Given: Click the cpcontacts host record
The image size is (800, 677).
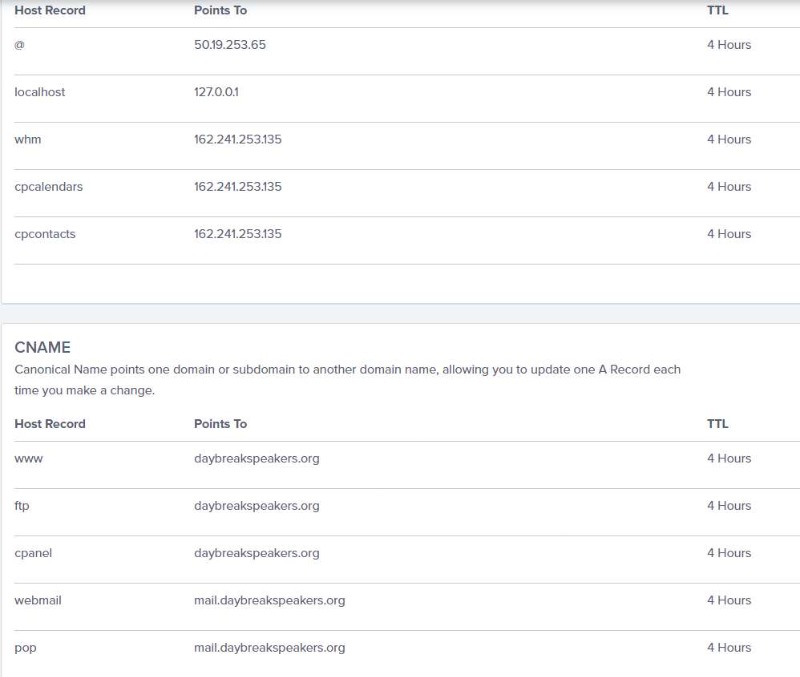Looking at the screenshot, I should coord(45,234).
